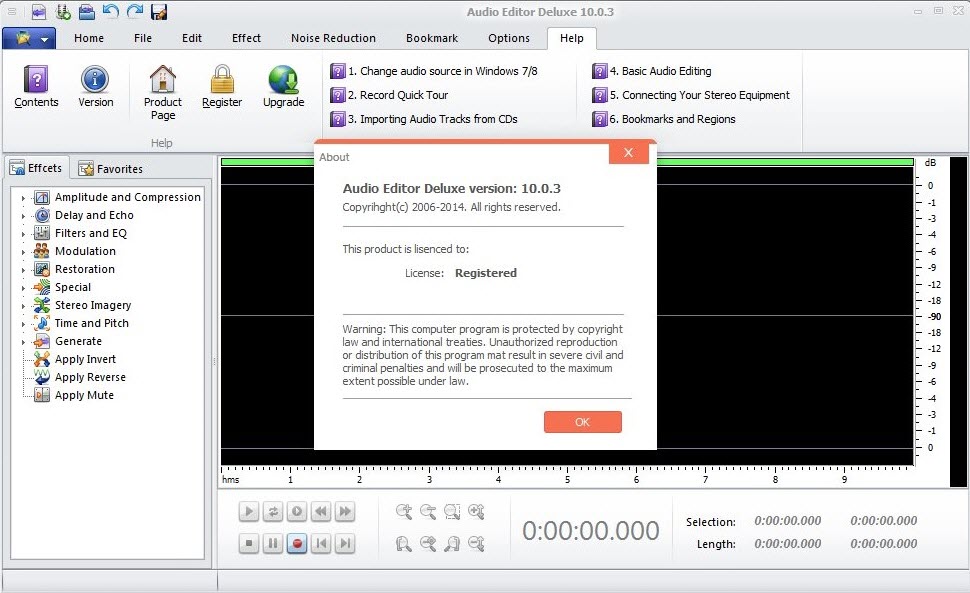Open the Bookmark ribbon tab

[432, 38]
